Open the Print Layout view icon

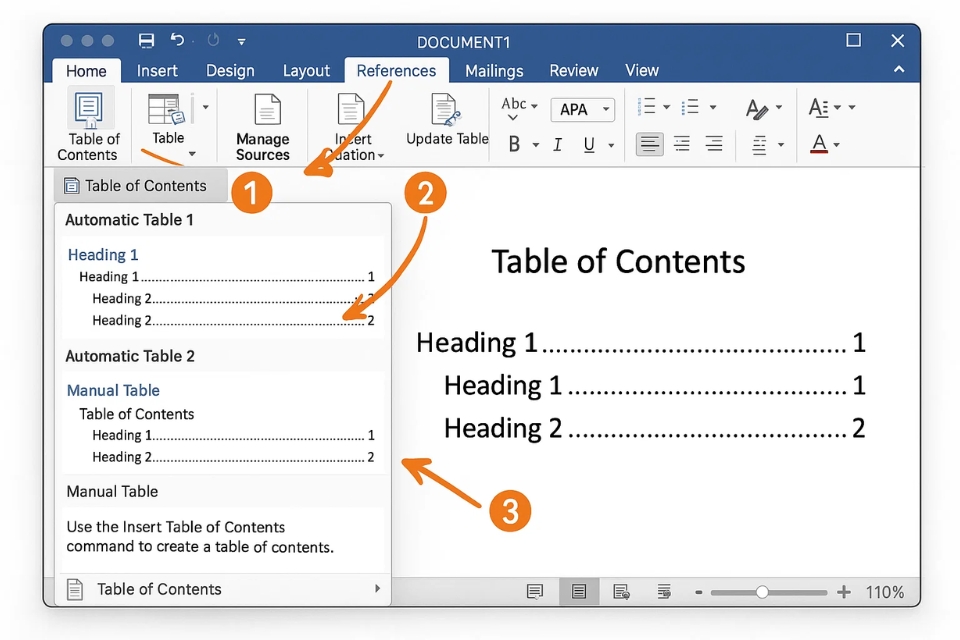click(x=578, y=591)
